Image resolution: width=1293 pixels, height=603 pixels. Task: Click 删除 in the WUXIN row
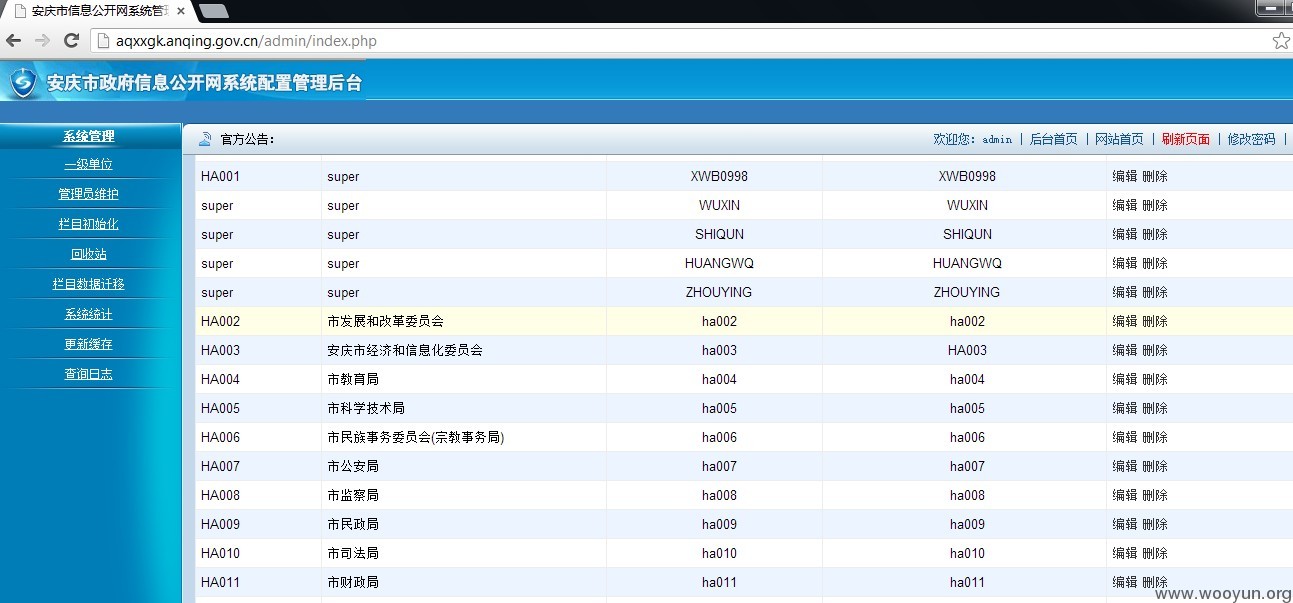(1154, 205)
